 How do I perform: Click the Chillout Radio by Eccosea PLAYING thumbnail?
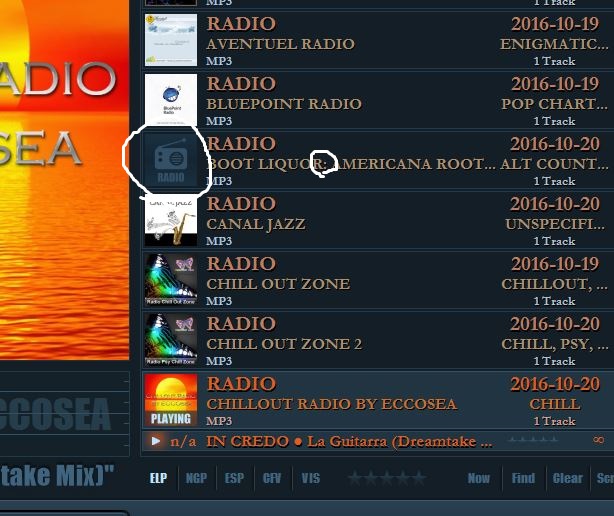(171, 400)
